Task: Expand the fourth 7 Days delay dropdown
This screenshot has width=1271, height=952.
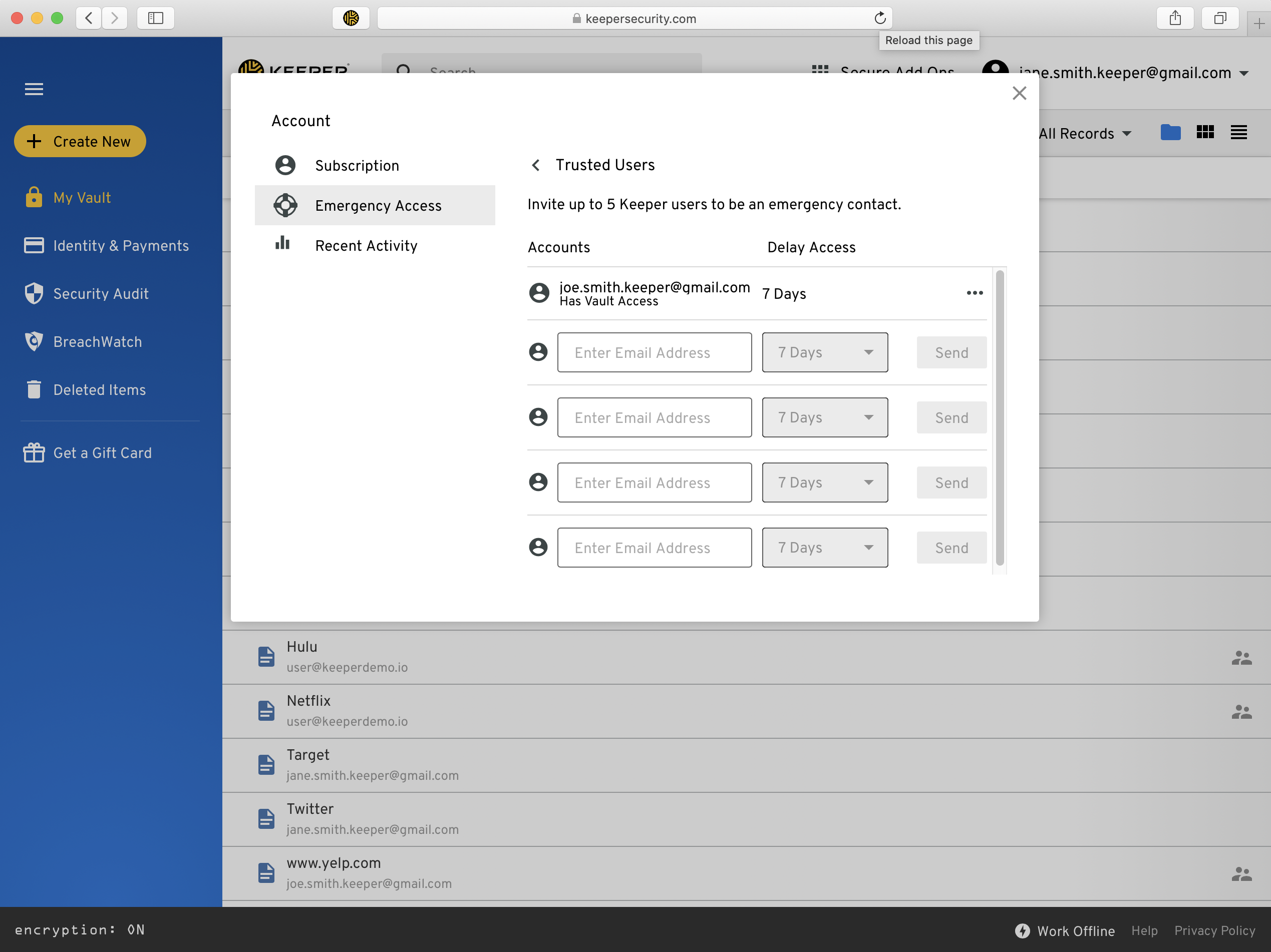Action: [824, 548]
